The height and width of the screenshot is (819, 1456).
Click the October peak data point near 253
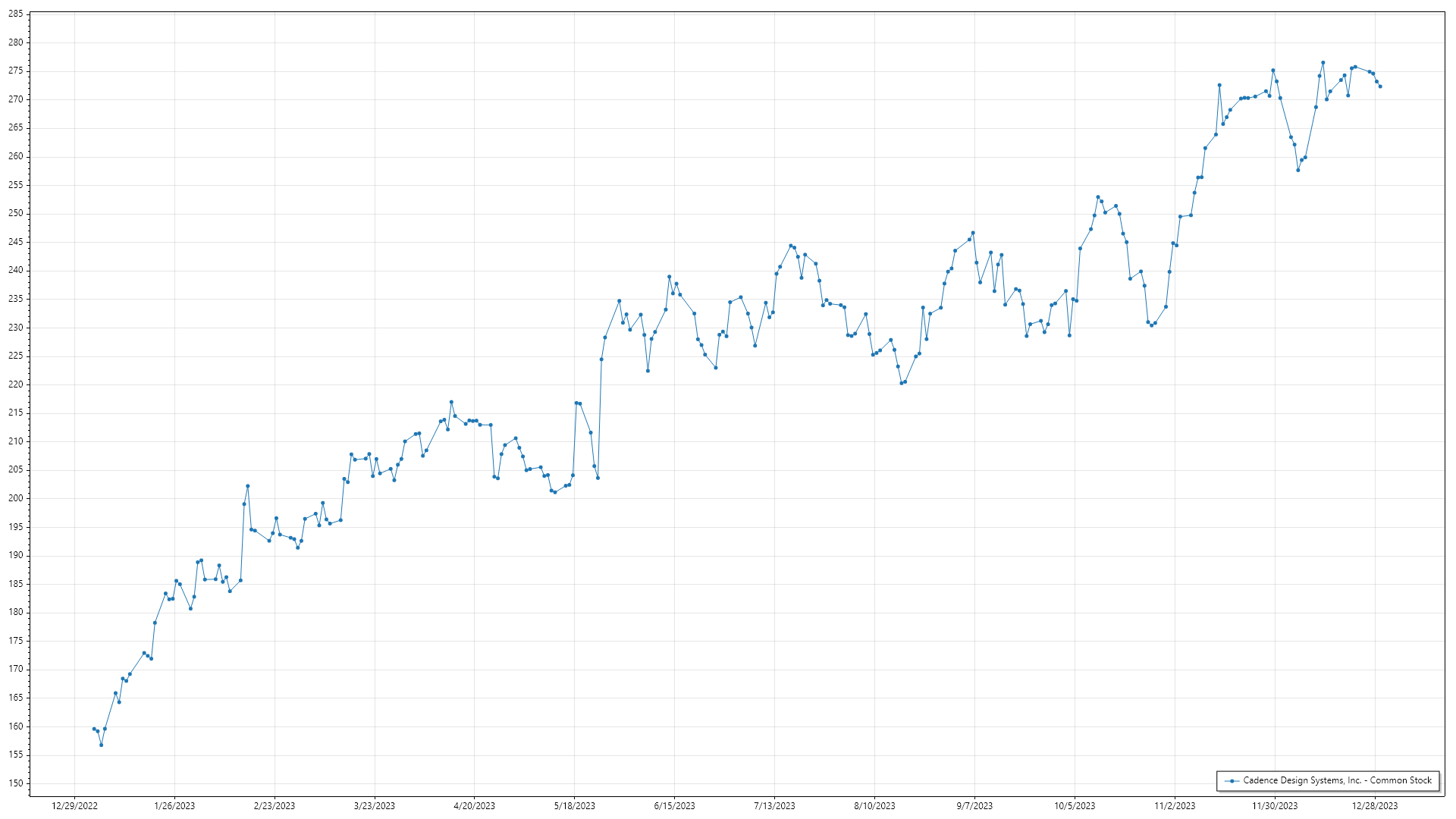coord(1097,197)
